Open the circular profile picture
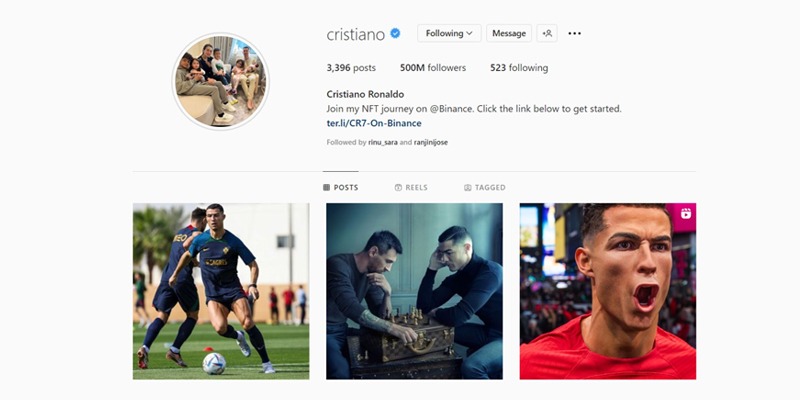The height and width of the screenshot is (400, 800). point(220,82)
